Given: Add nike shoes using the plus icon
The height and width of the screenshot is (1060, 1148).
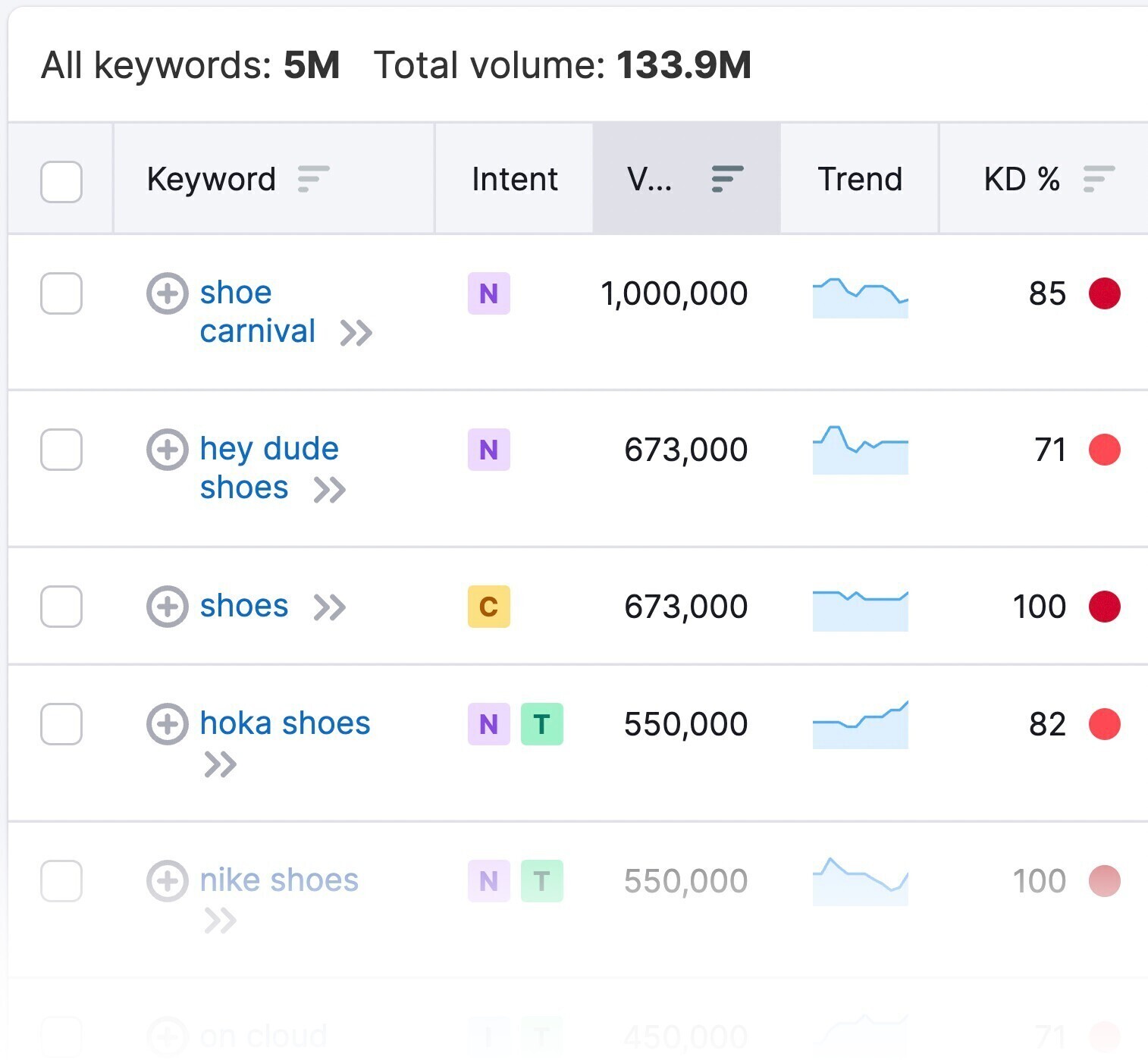Looking at the screenshot, I should [x=167, y=881].
